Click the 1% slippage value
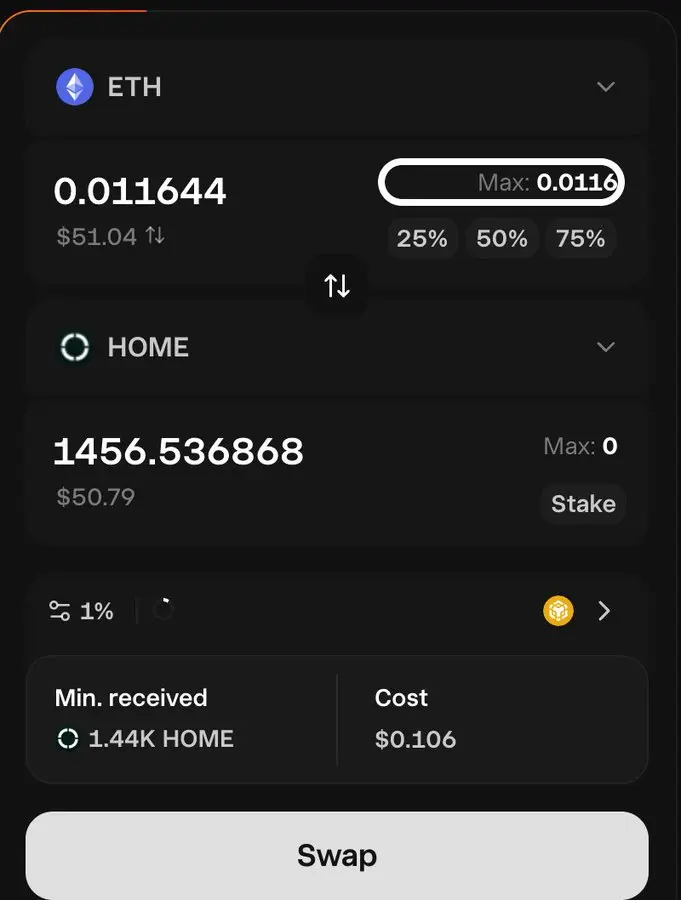Image resolution: width=681 pixels, height=900 pixels. (96, 611)
